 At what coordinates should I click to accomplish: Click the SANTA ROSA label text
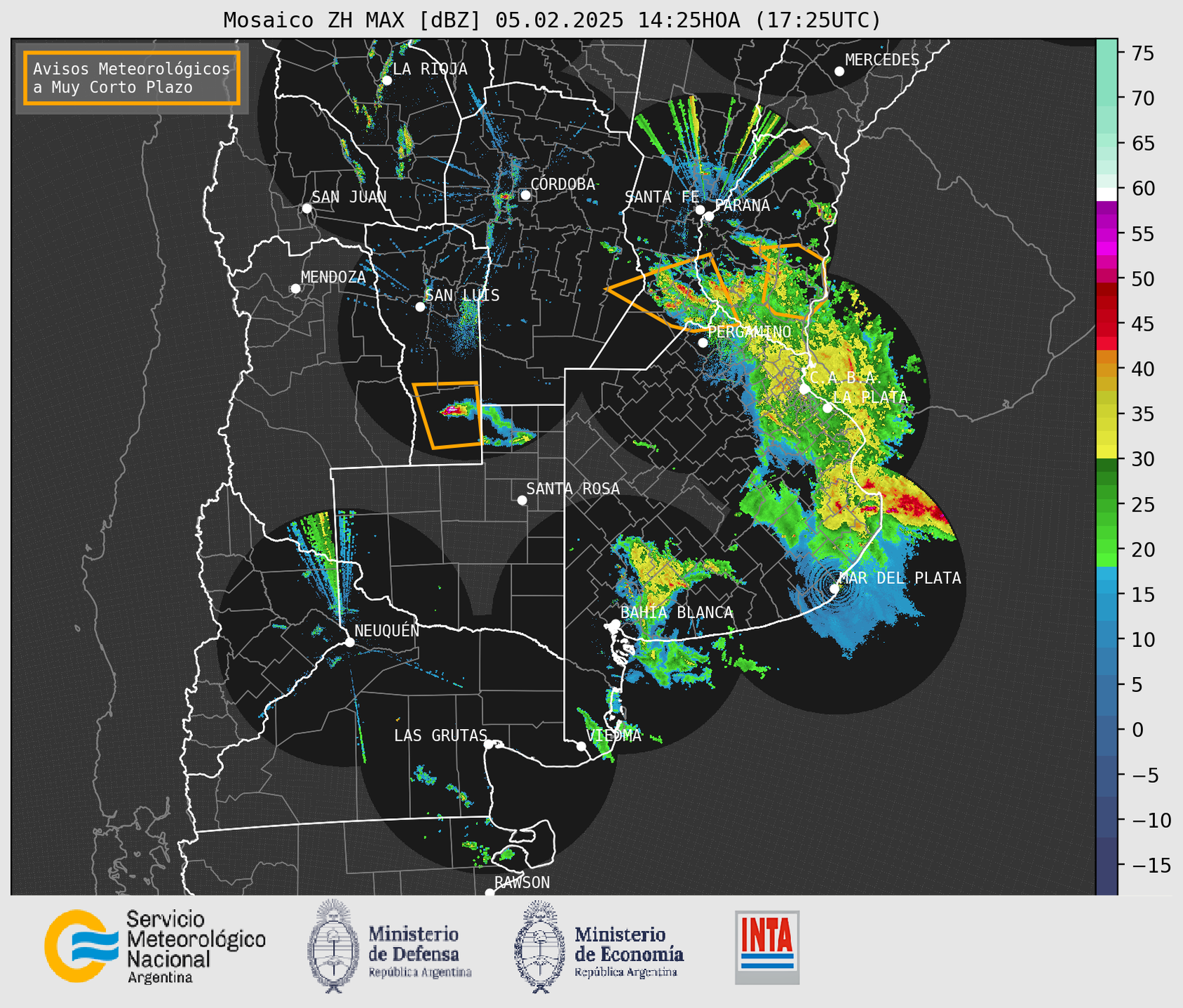coord(573,489)
